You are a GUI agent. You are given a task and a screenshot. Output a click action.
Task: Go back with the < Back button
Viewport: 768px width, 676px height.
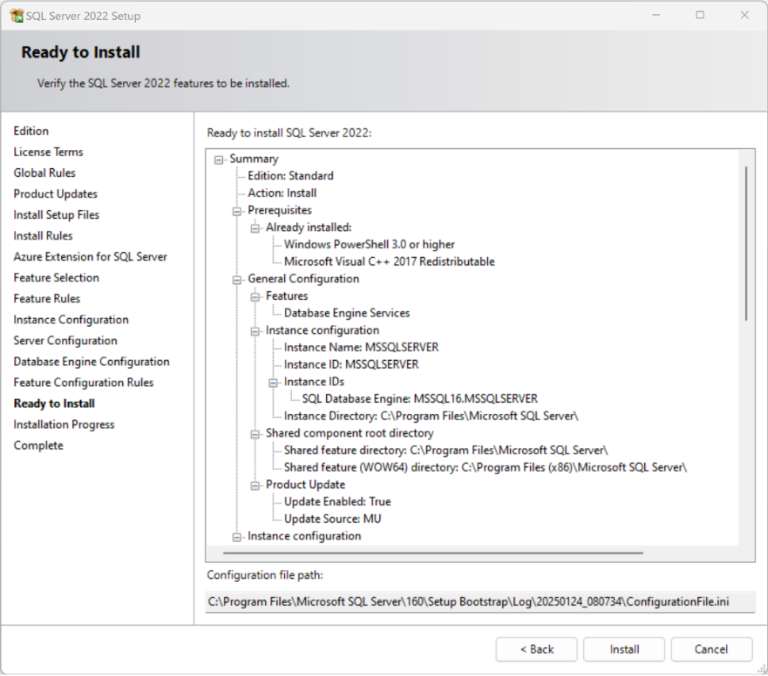click(x=536, y=649)
